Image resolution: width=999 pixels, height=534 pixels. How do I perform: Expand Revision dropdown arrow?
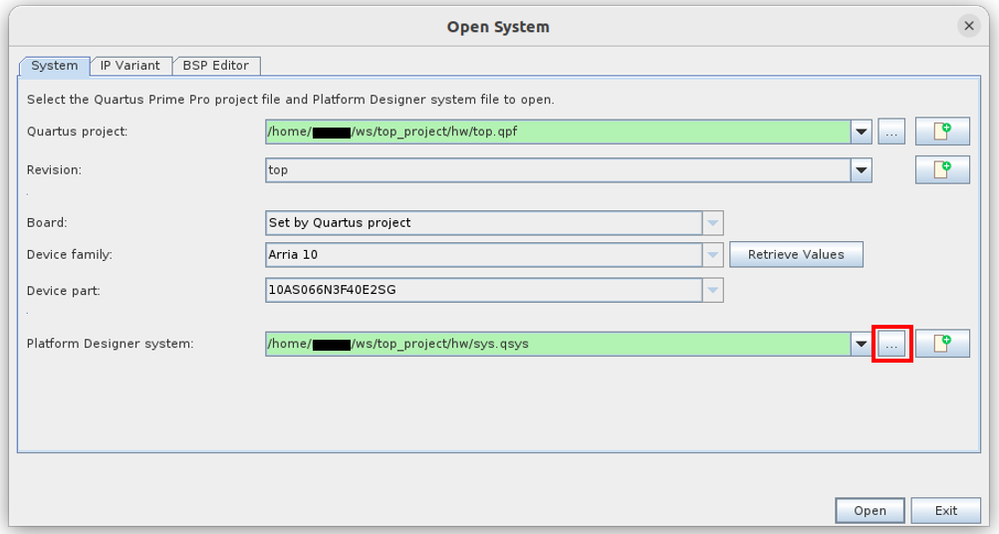click(x=861, y=170)
